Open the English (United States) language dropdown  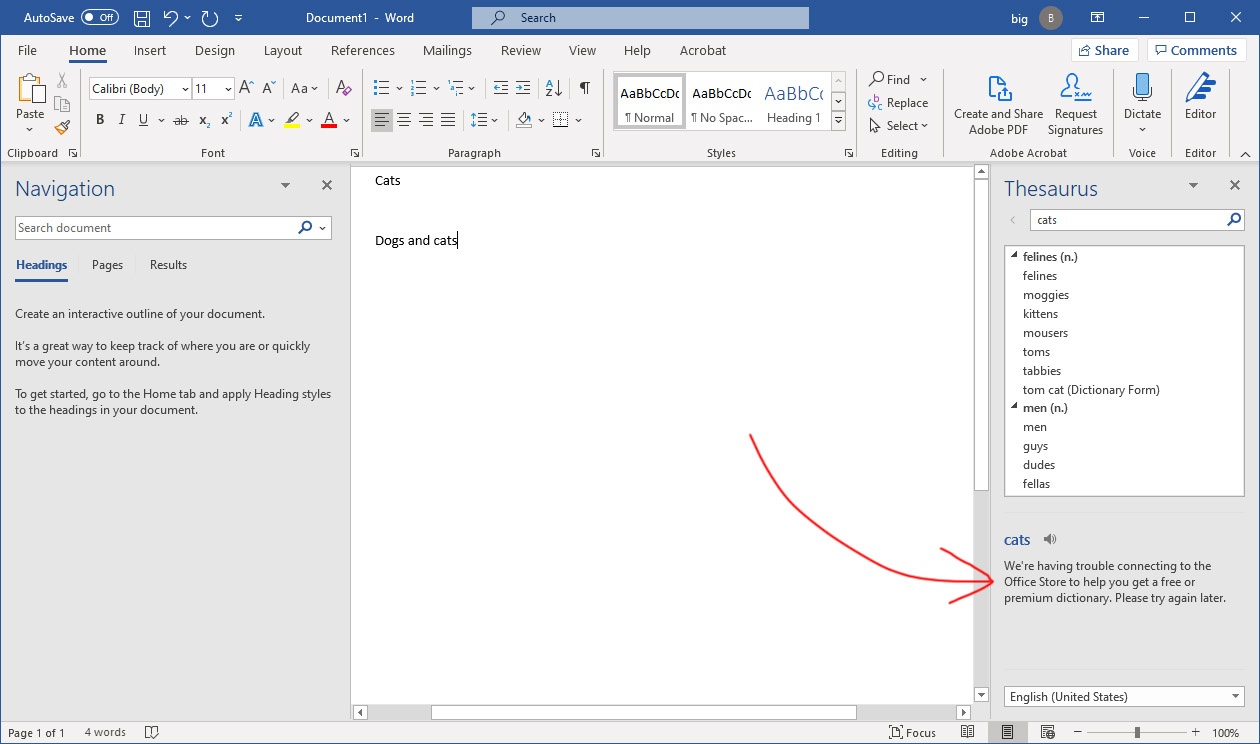tap(1124, 696)
